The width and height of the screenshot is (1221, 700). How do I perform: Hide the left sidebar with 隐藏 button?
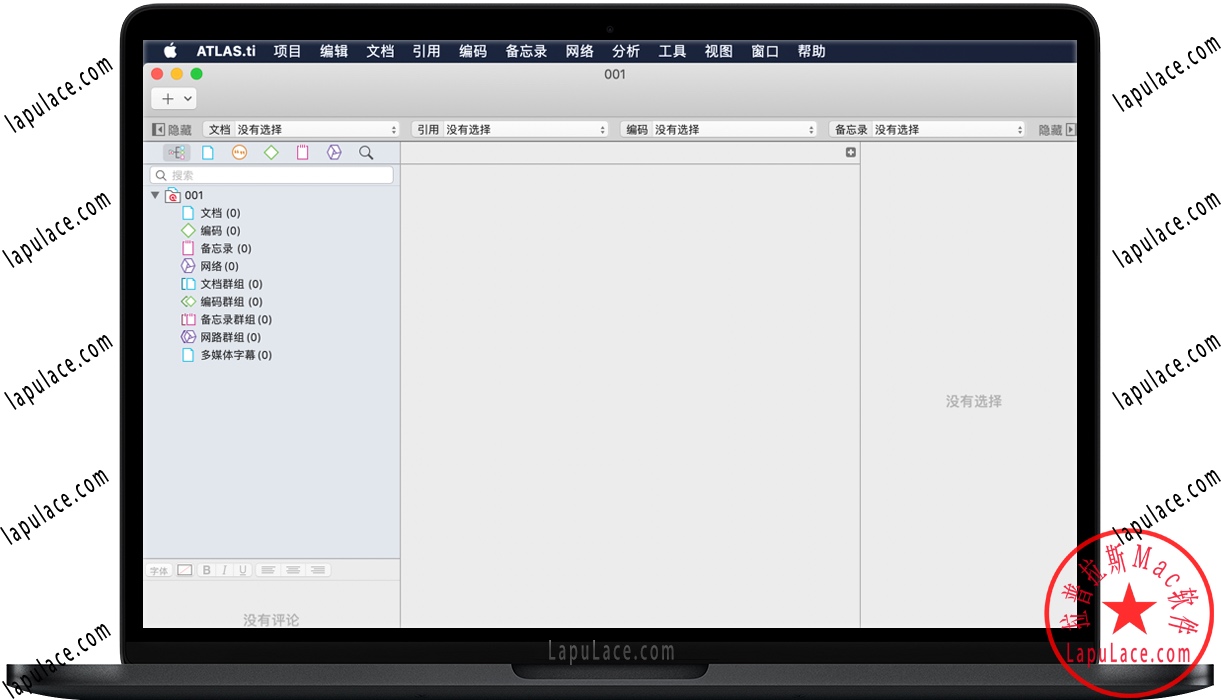click(172, 130)
